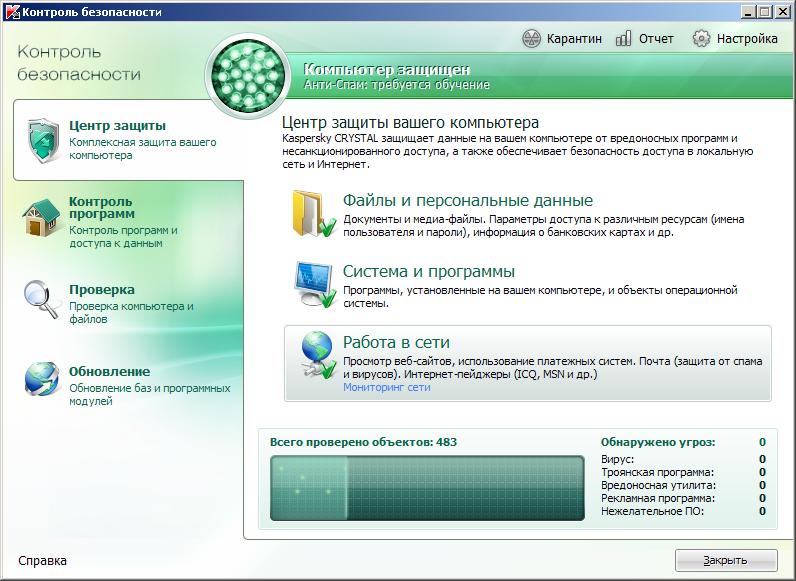796x581 pixels.
Task: Click the scanned objects activity graph
Action: [427, 488]
